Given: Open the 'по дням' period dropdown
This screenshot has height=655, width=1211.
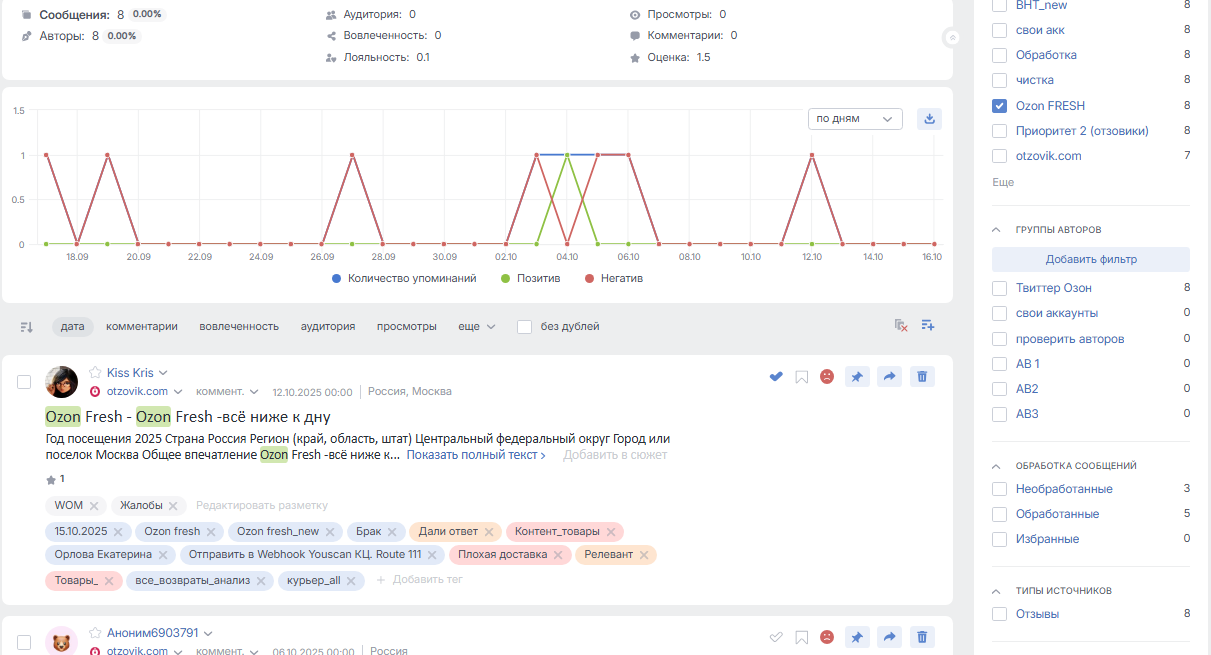Looking at the screenshot, I should [x=855, y=119].
